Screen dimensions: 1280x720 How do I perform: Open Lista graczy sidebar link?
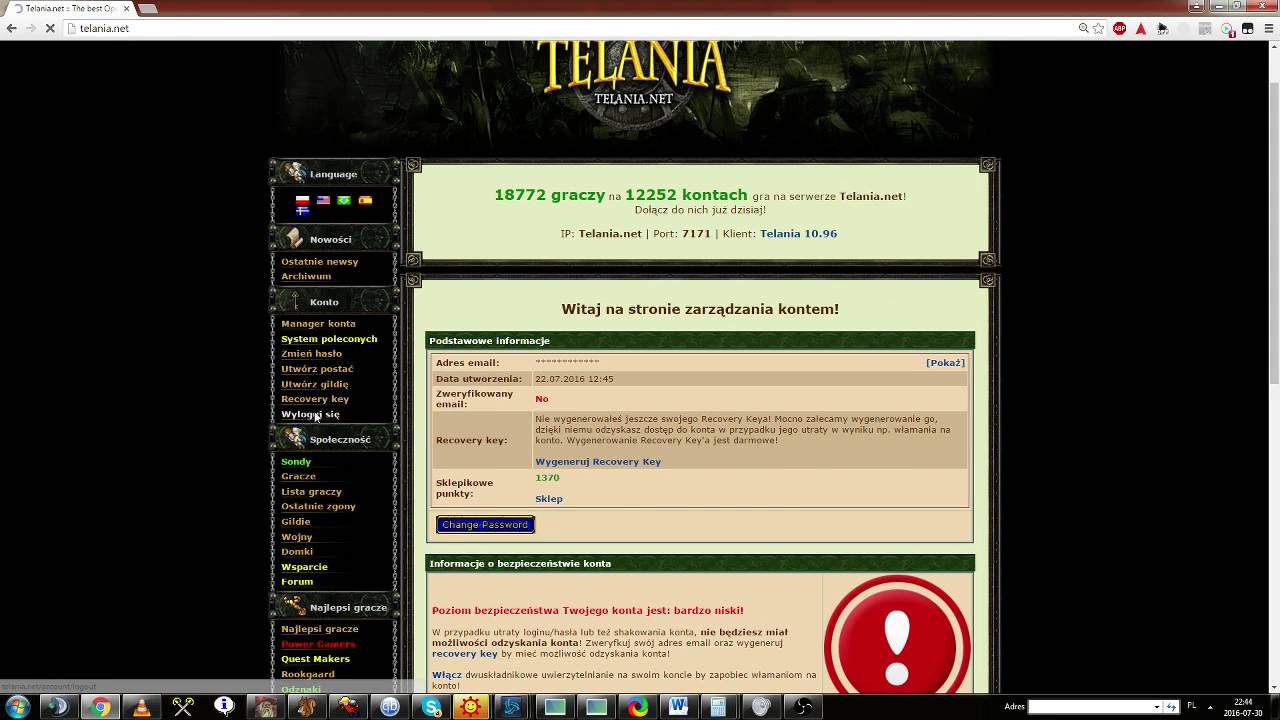click(x=311, y=492)
